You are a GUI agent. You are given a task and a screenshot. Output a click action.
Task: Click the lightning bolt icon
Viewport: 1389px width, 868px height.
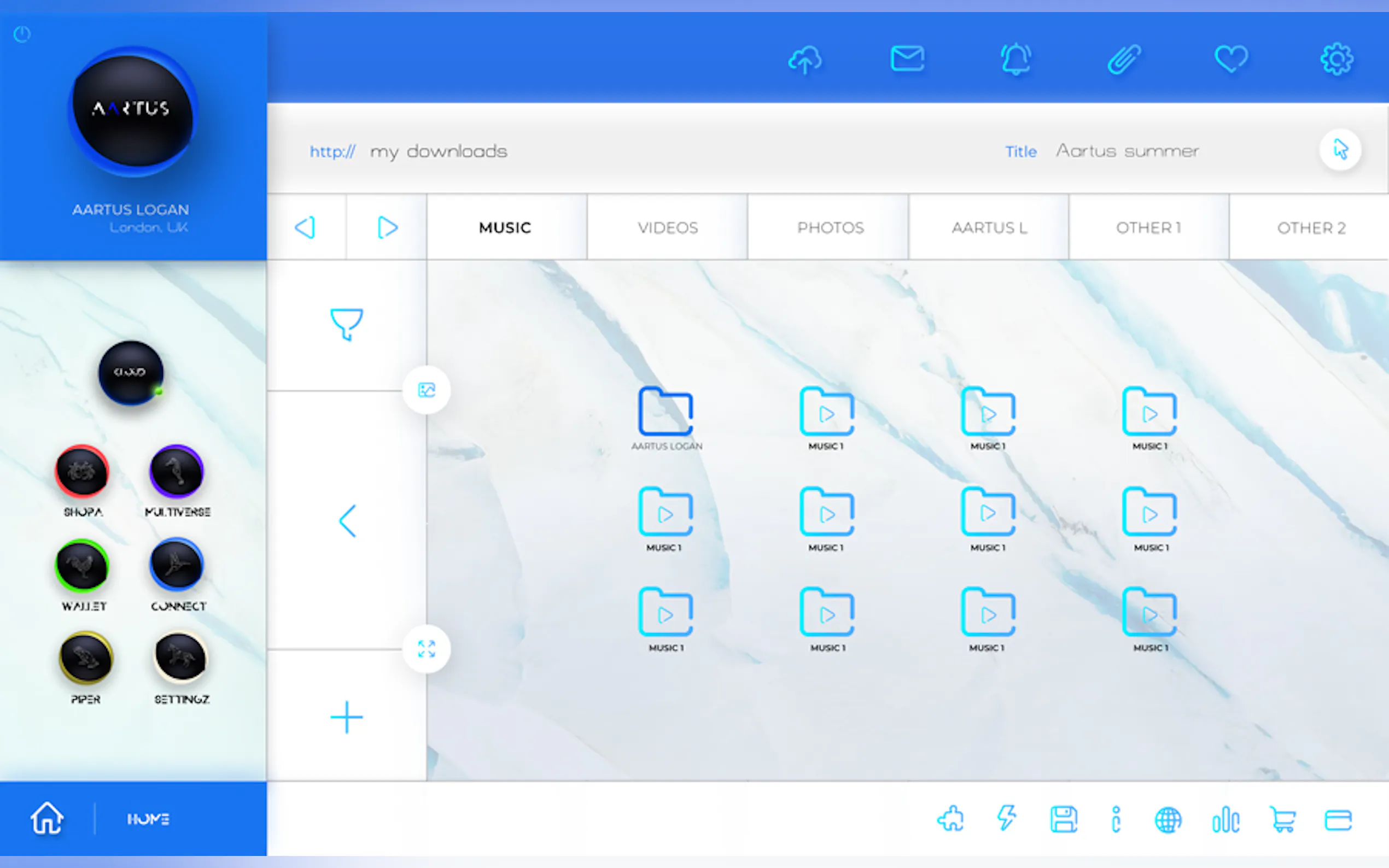(x=1007, y=818)
